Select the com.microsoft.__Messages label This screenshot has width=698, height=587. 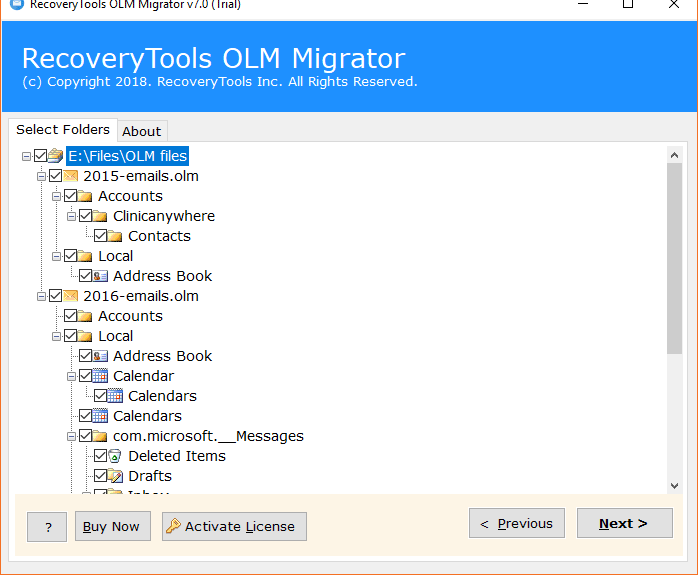pyautogui.click(x=208, y=436)
